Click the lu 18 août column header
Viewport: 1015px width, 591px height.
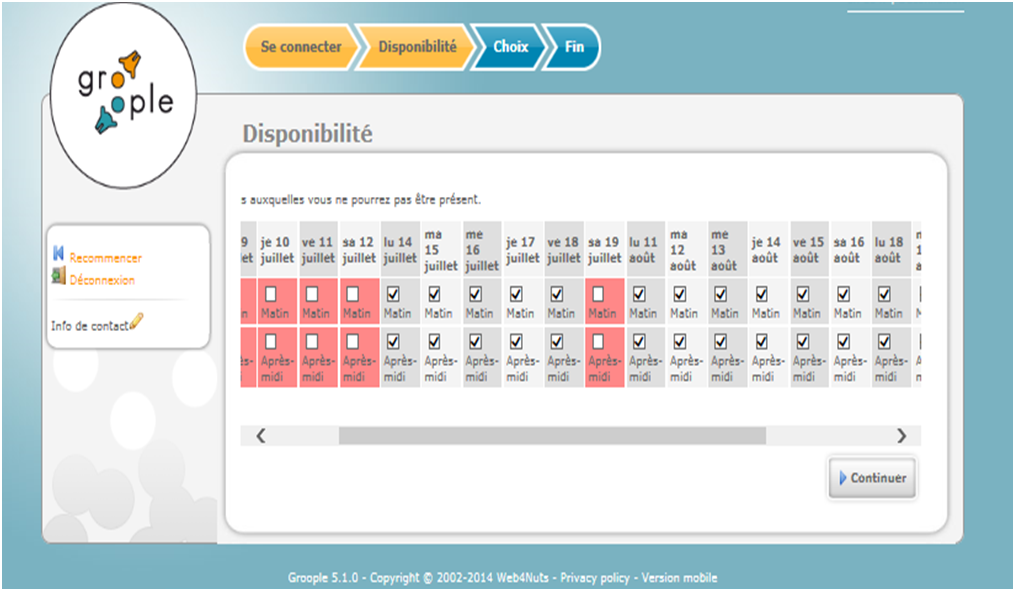891,250
